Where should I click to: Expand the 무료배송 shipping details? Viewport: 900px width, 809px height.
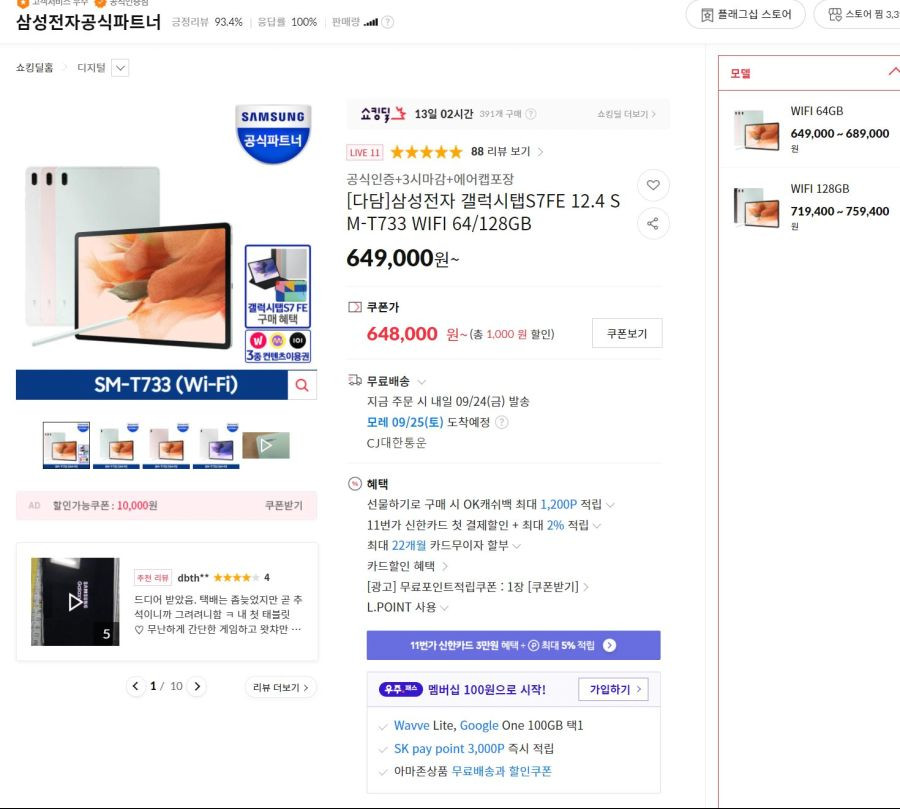[422, 382]
